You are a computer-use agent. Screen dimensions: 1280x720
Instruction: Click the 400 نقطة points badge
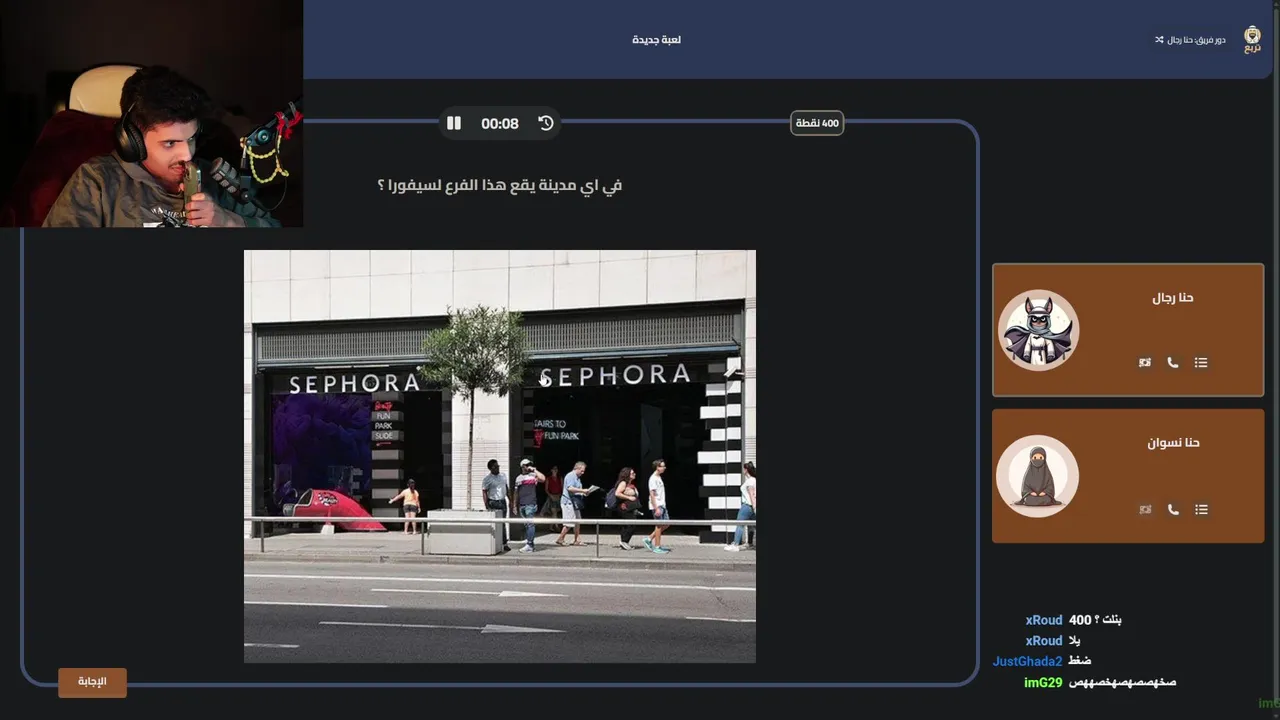[x=817, y=123]
